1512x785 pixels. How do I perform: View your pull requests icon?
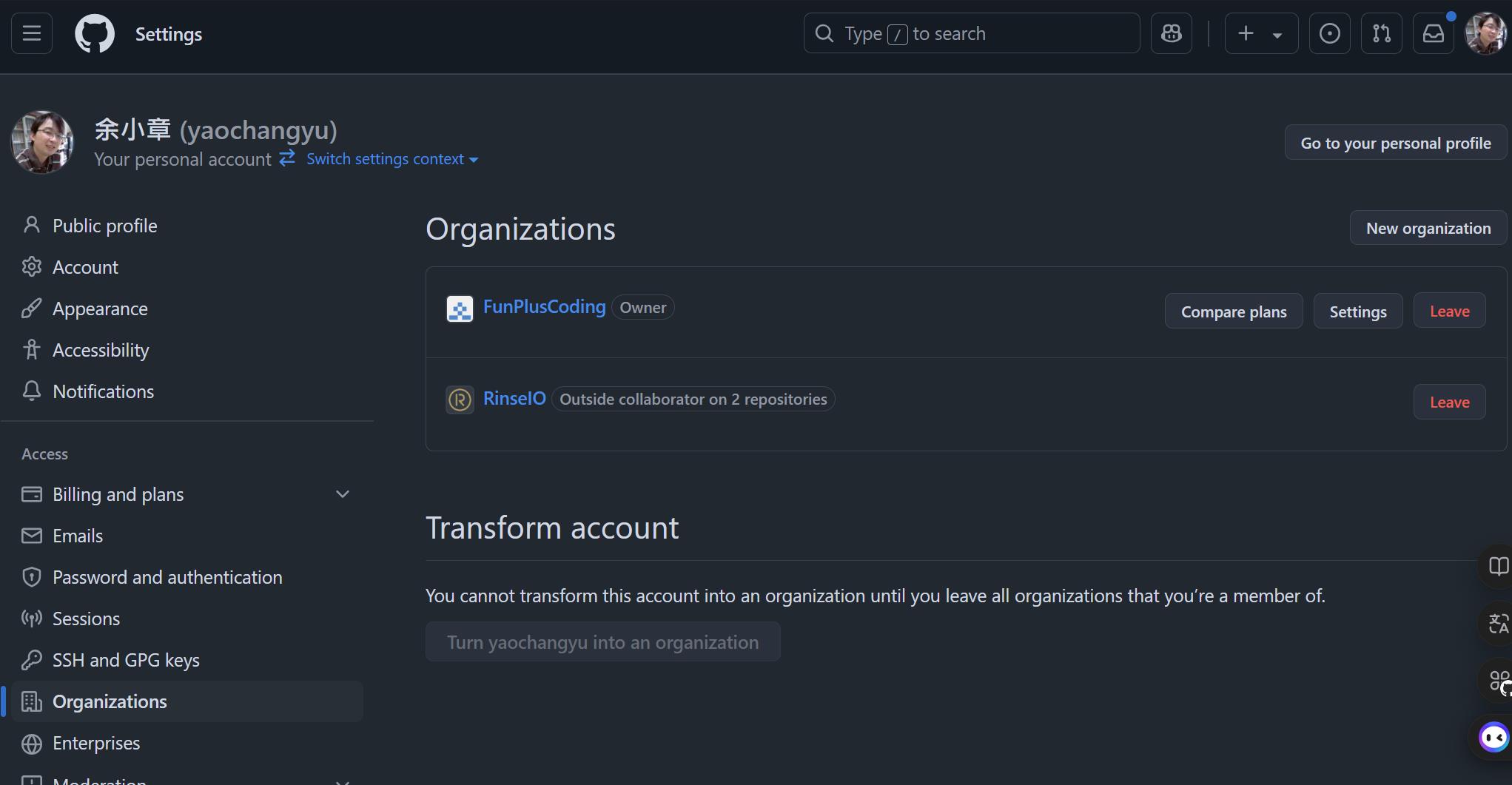point(1382,33)
